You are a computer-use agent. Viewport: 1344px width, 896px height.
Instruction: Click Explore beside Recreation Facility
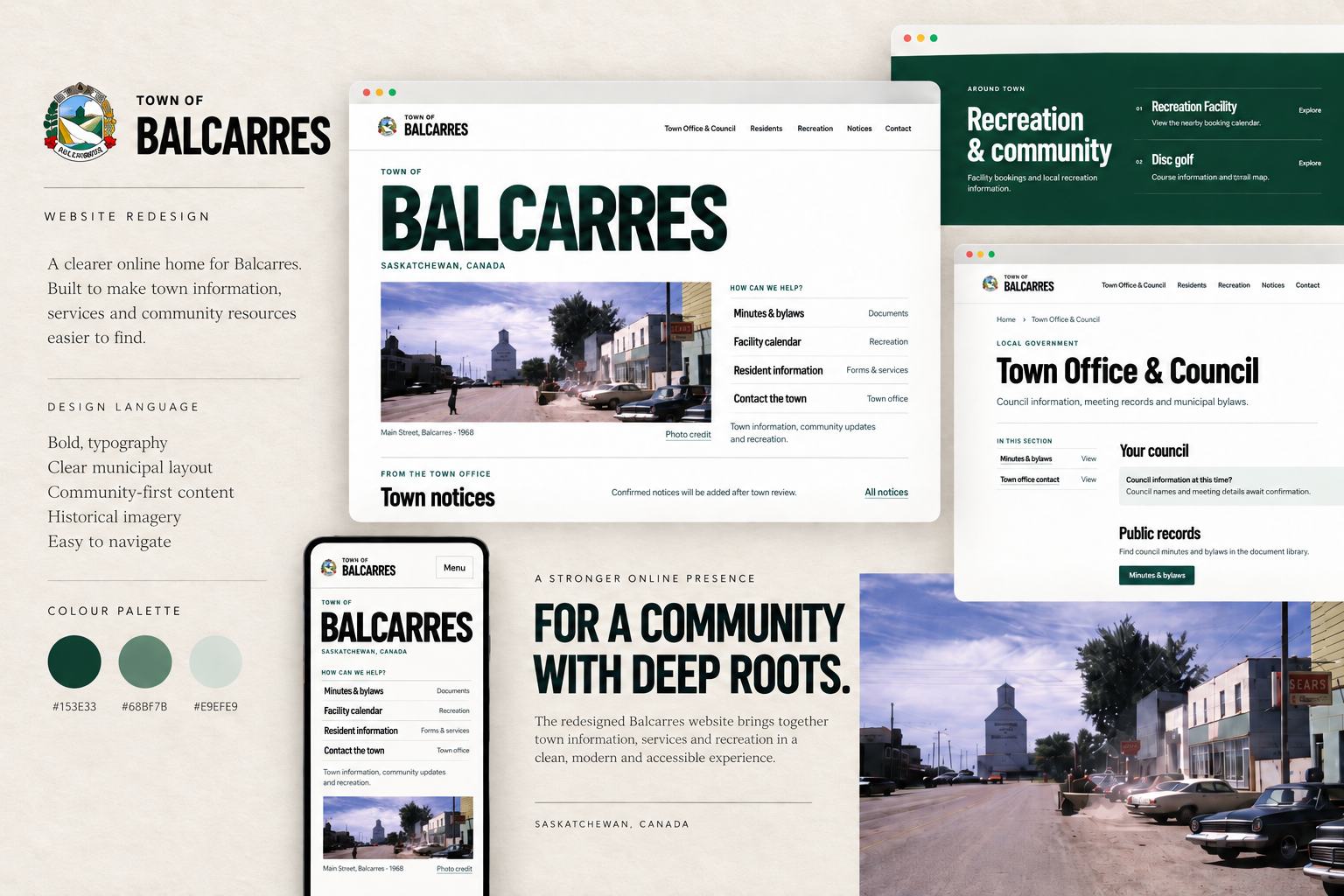tap(1310, 110)
